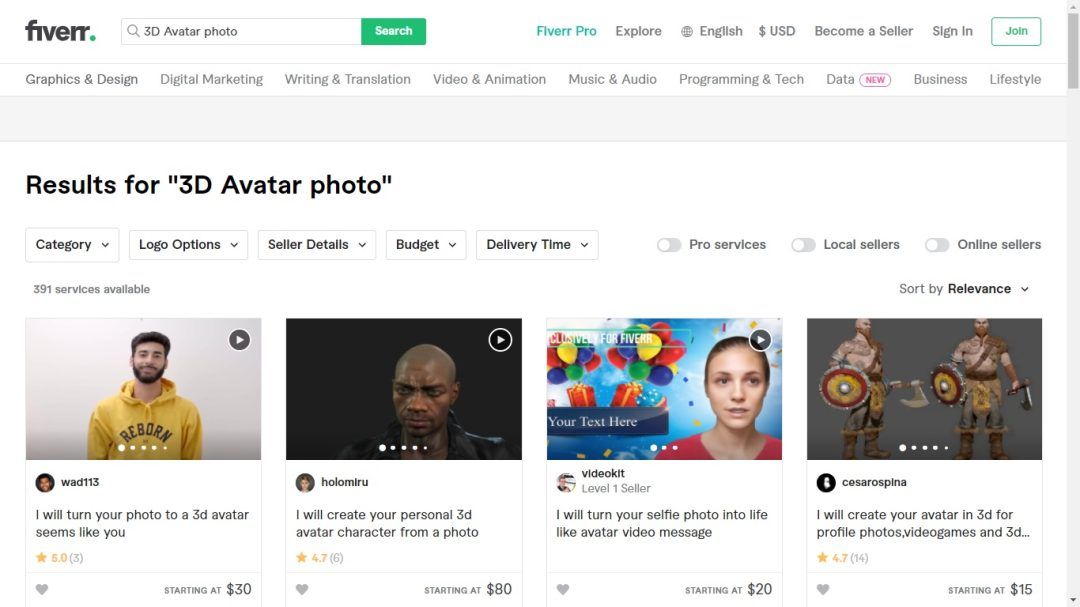This screenshot has height=607, width=1080.
Task: Play the holomiru gig video
Action: tap(500, 340)
